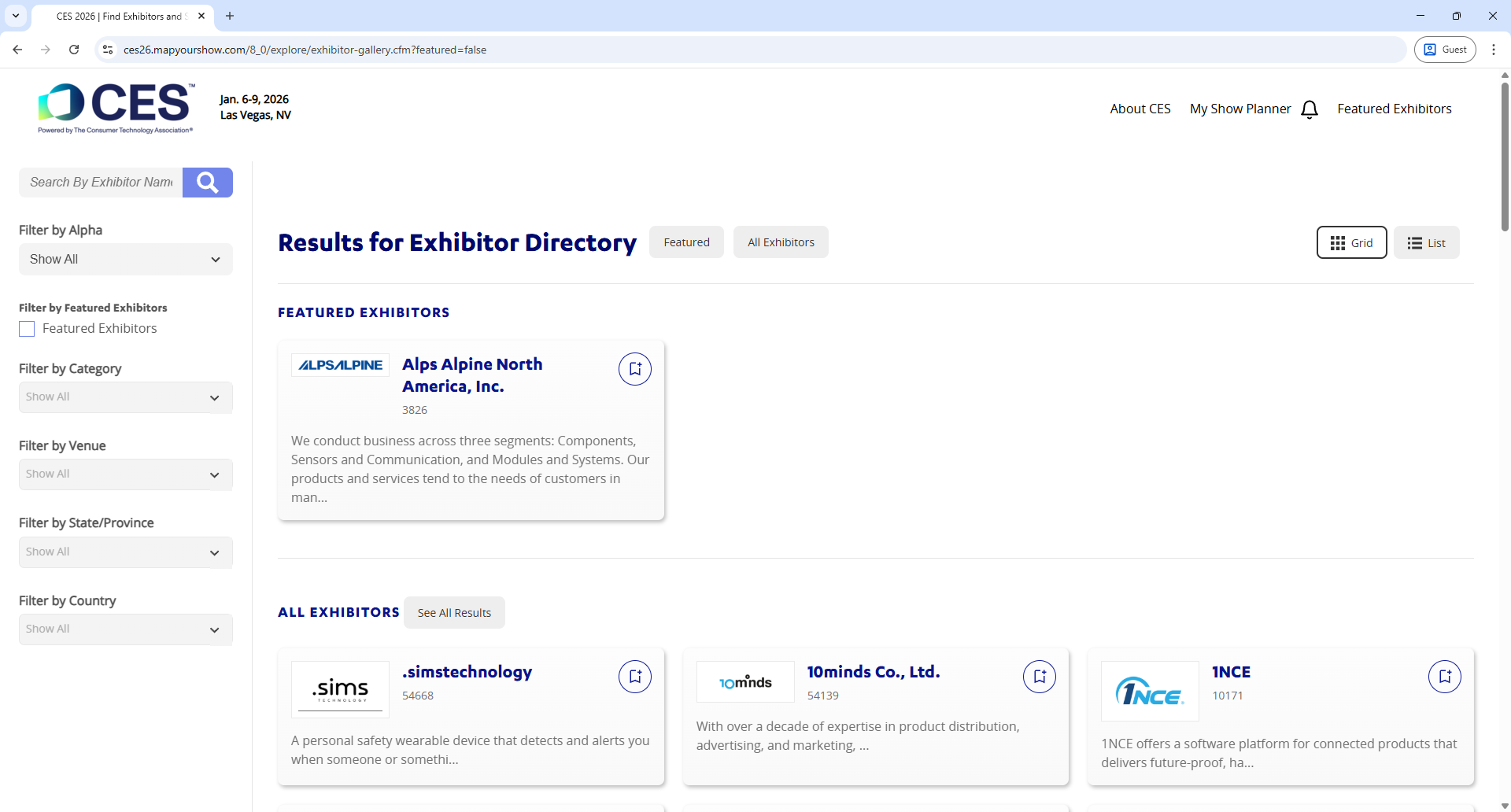Bookmark the 1NCE exhibitor
1511x812 pixels.
[x=1444, y=676]
